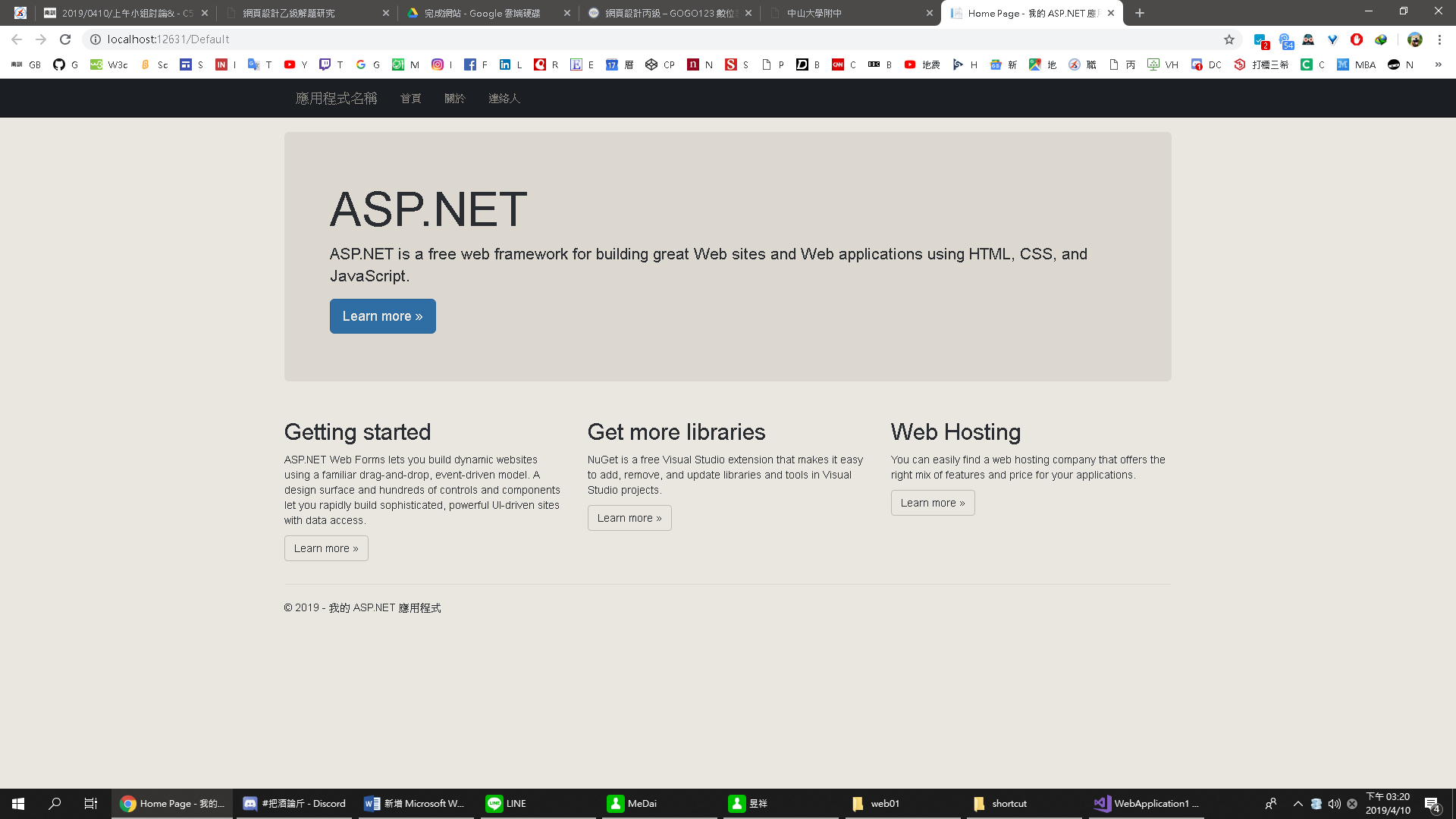The height and width of the screenshot is (819, 1456).
Task: Open Windows taskbar search
Action: coord(55,804)
